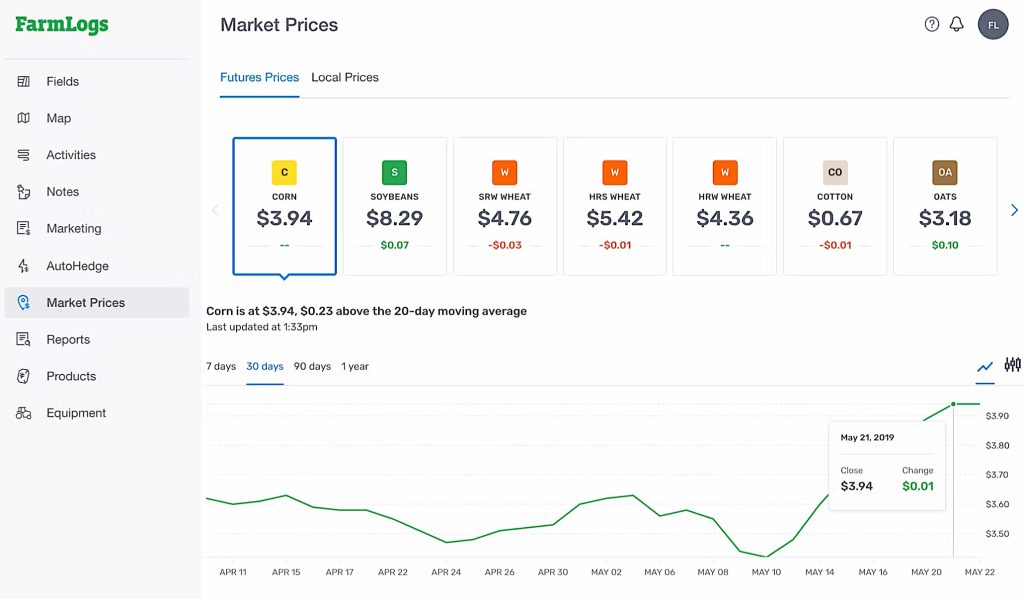Open the Reports section
The width and height of the screenshot is (1024, 599).
coord(69,339)
